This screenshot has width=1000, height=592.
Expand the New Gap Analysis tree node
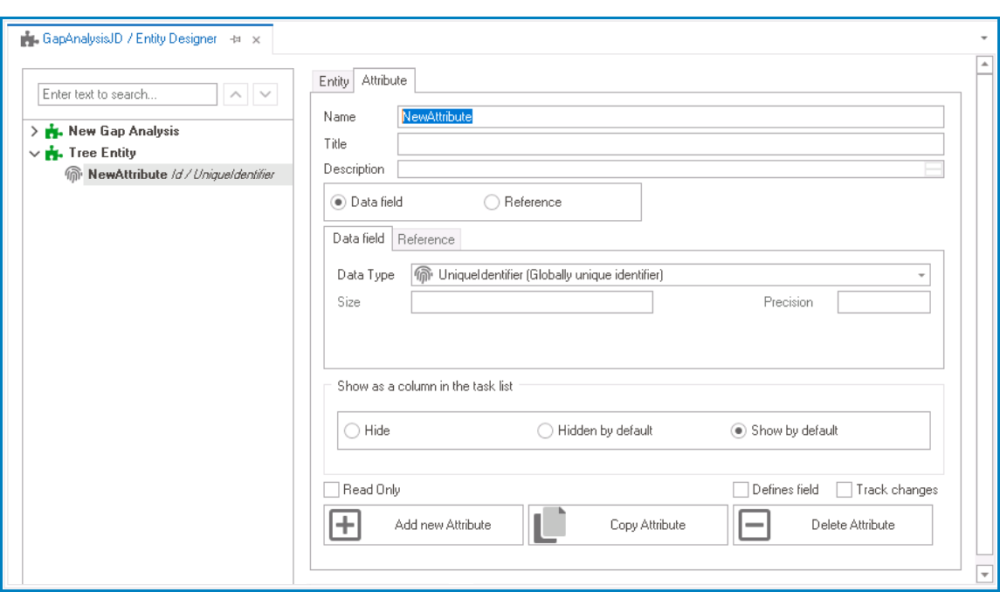(x=35, y=131)
